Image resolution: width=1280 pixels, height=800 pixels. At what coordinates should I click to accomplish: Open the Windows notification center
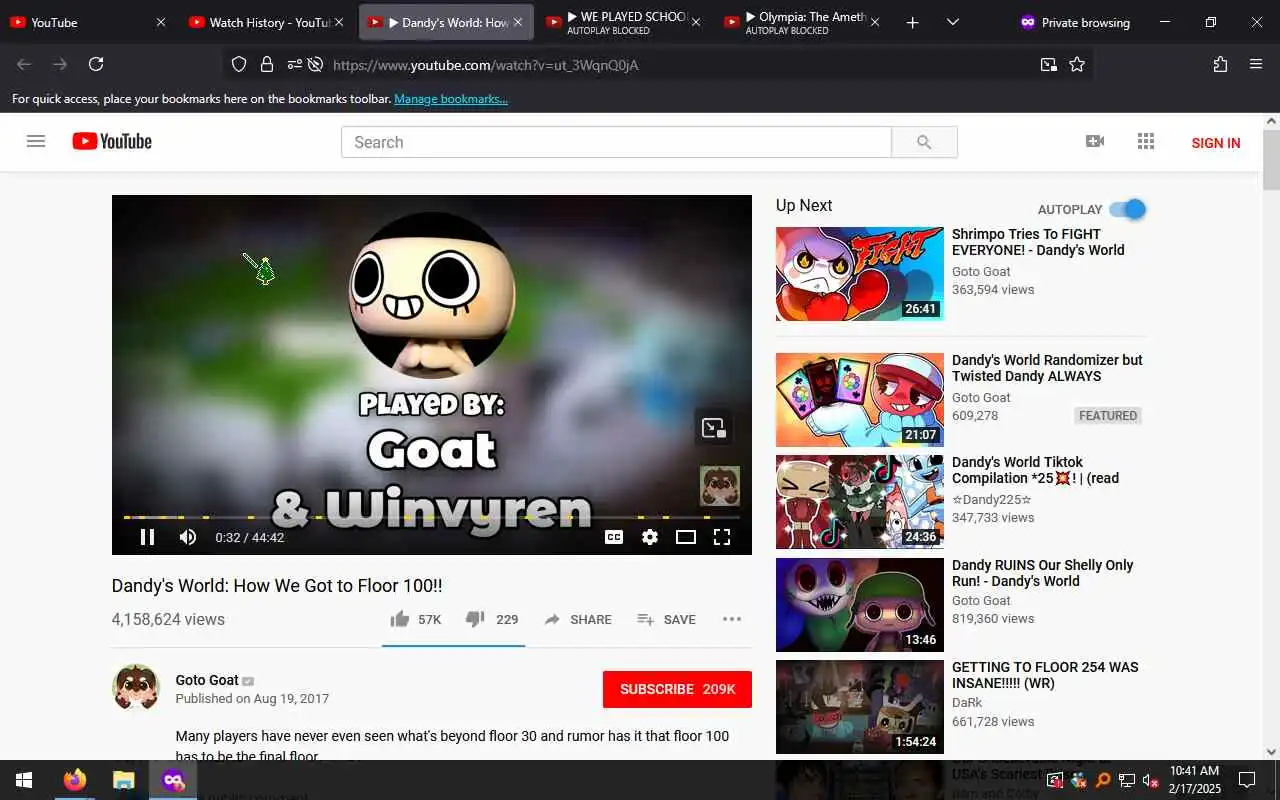(x=1247, y=780)
